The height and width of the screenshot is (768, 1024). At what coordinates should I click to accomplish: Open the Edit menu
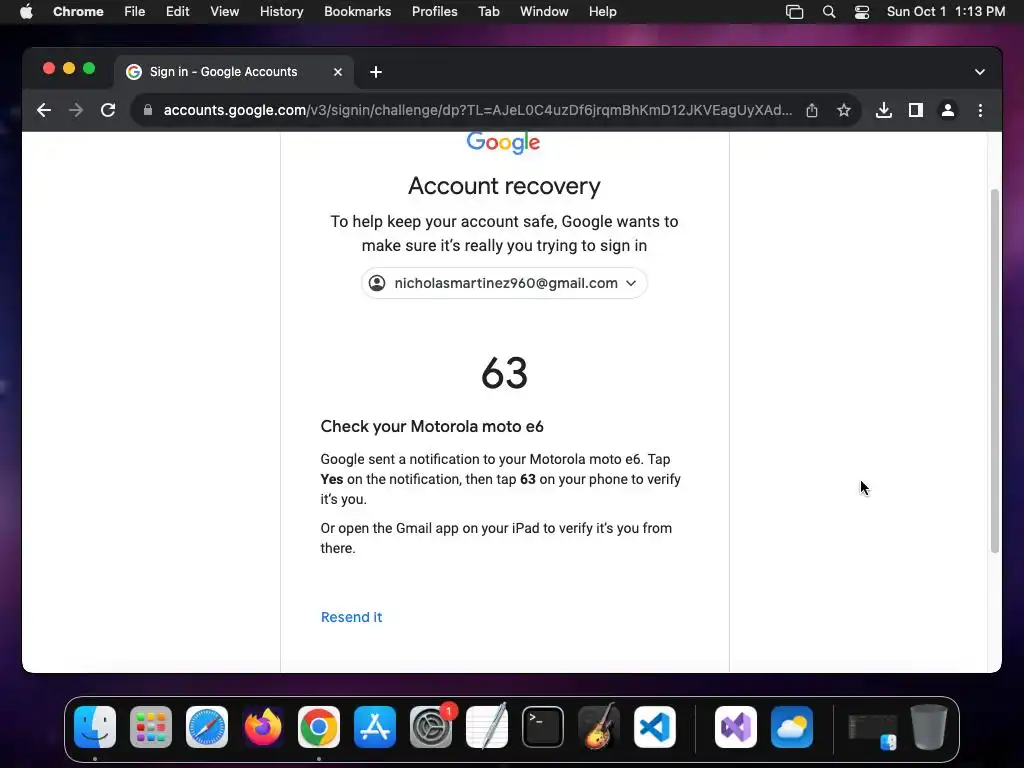177,12
